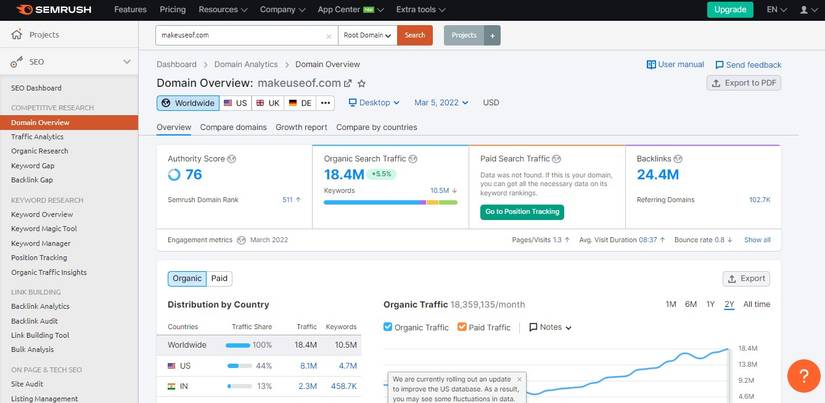This screenshot has width=825, height=403.
Task: Click the Go to Position Tracking button
Action: [521, 212]
